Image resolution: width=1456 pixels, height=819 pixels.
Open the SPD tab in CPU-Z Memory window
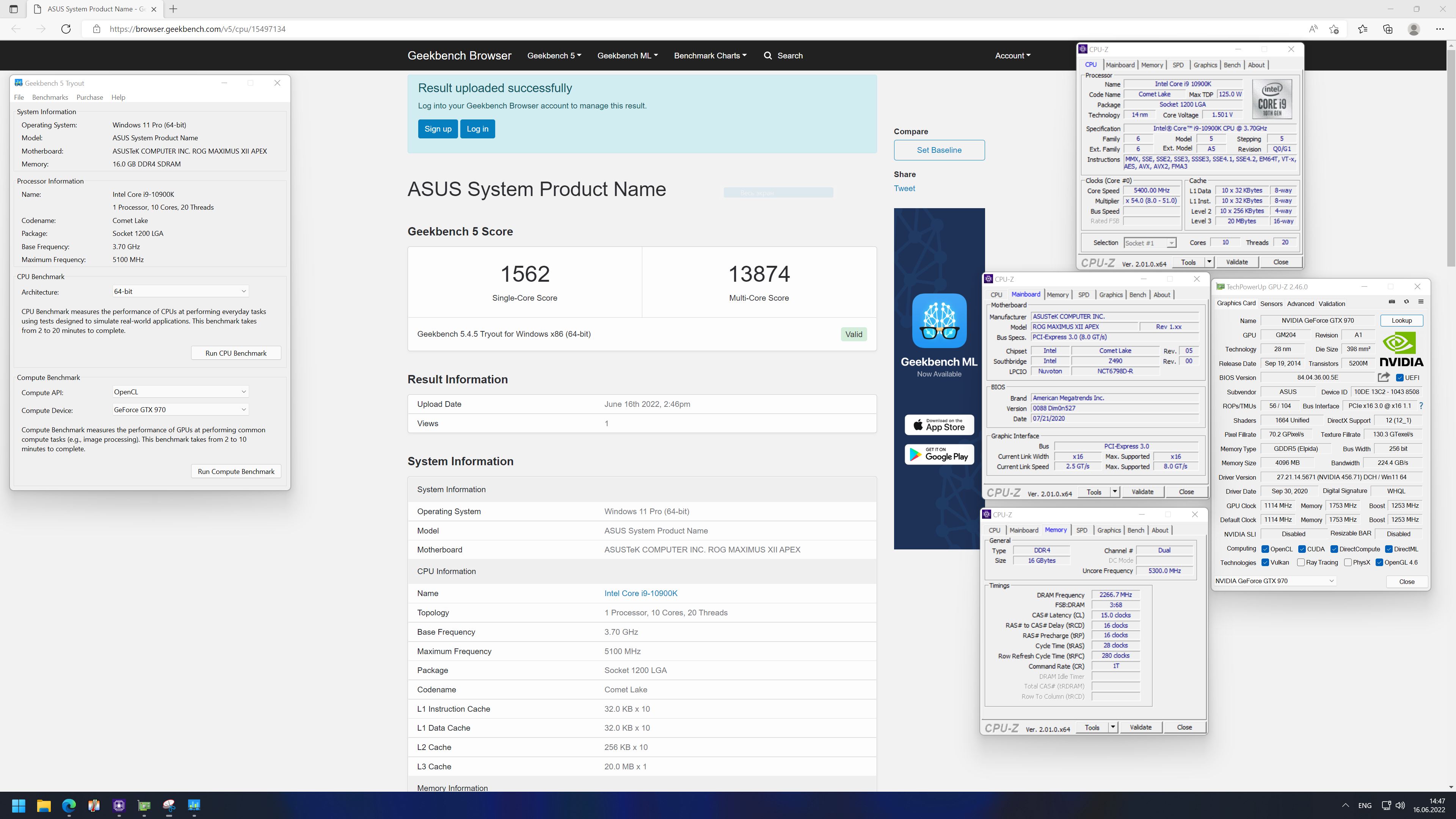[1081, 530]
